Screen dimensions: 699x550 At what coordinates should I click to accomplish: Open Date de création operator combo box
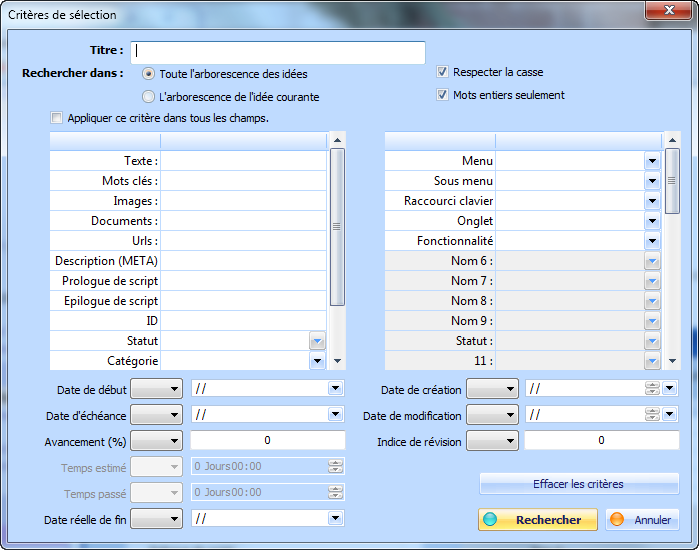[493, 389]
